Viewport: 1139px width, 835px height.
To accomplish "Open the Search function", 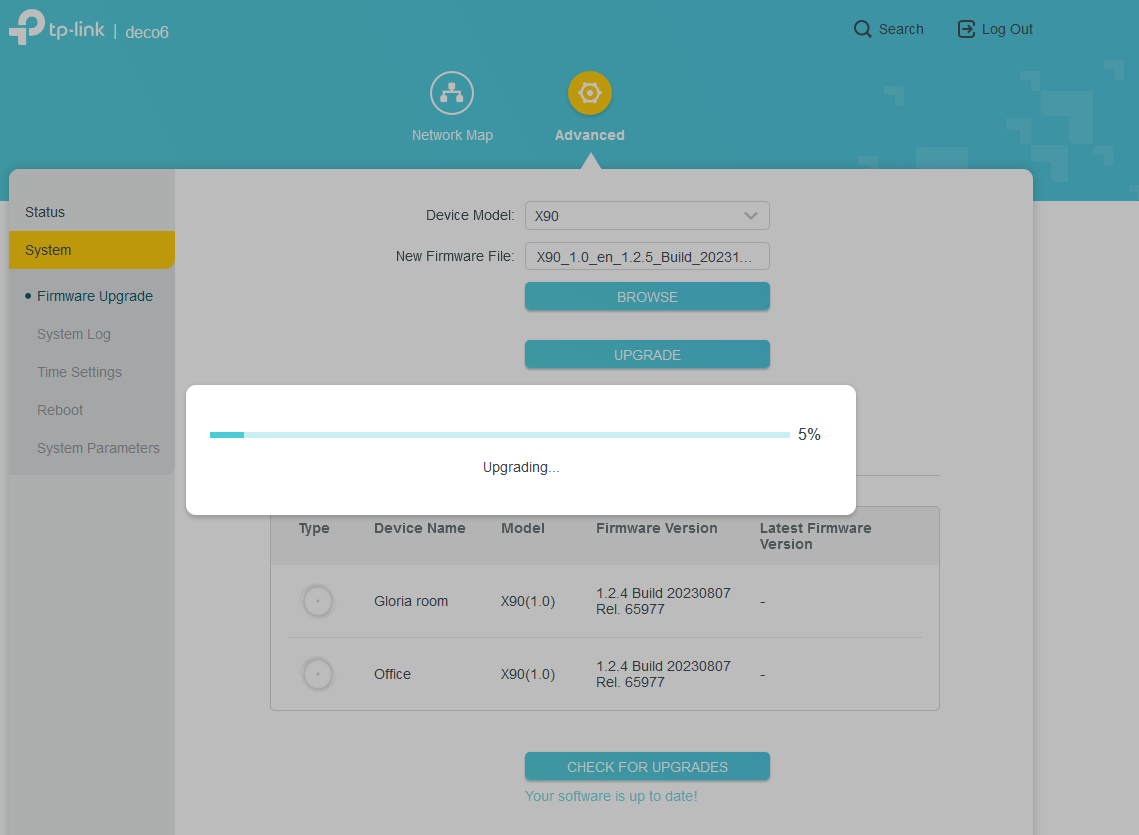I will [x=888, y=29].
